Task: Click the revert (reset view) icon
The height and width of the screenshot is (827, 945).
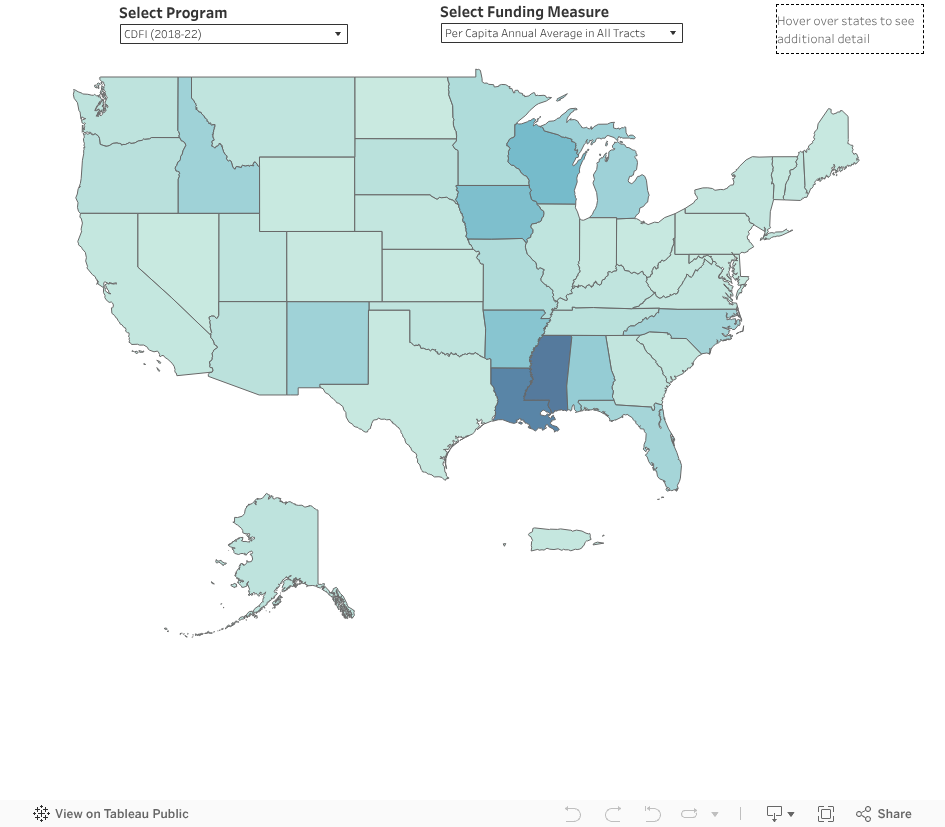Action: [x=651, y=814]
